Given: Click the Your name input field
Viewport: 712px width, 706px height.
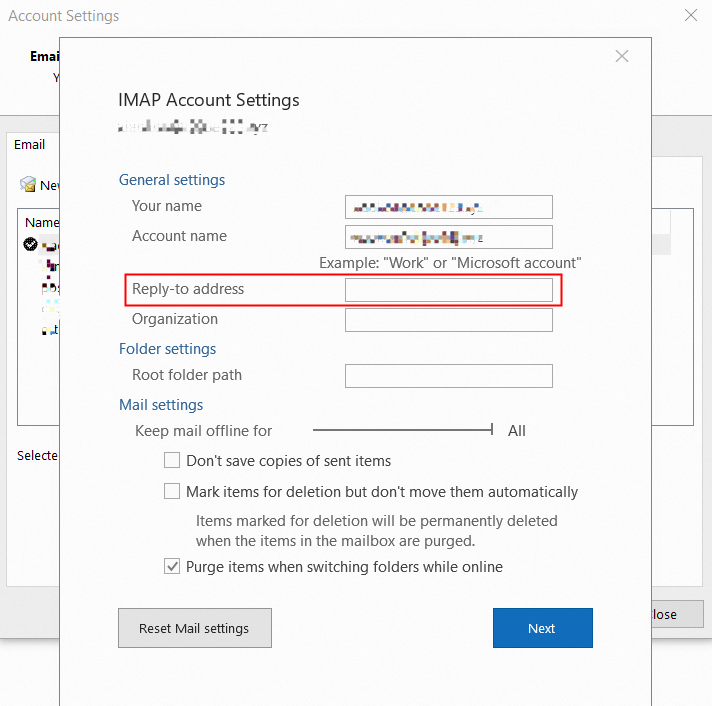Looking at the screenshot, I should (x=449, y=207).
